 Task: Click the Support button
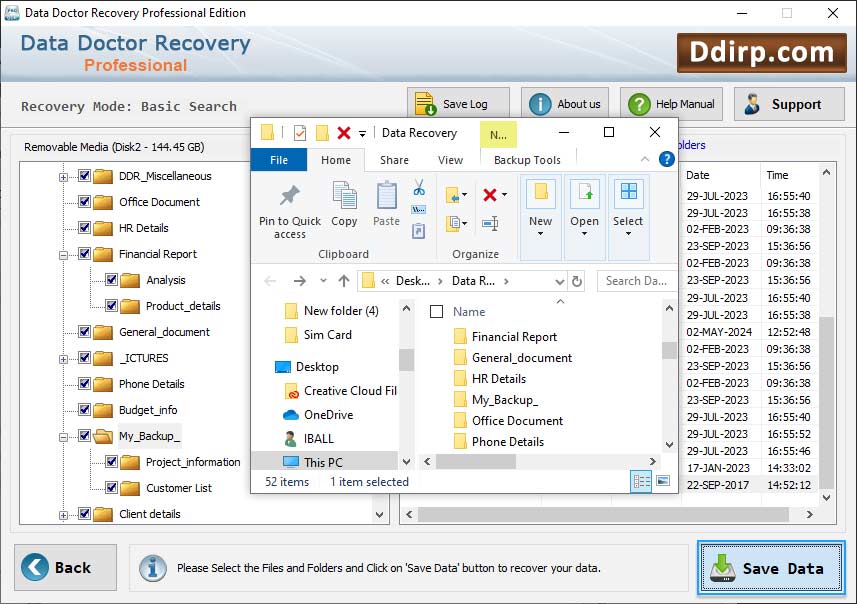point(789,104)
